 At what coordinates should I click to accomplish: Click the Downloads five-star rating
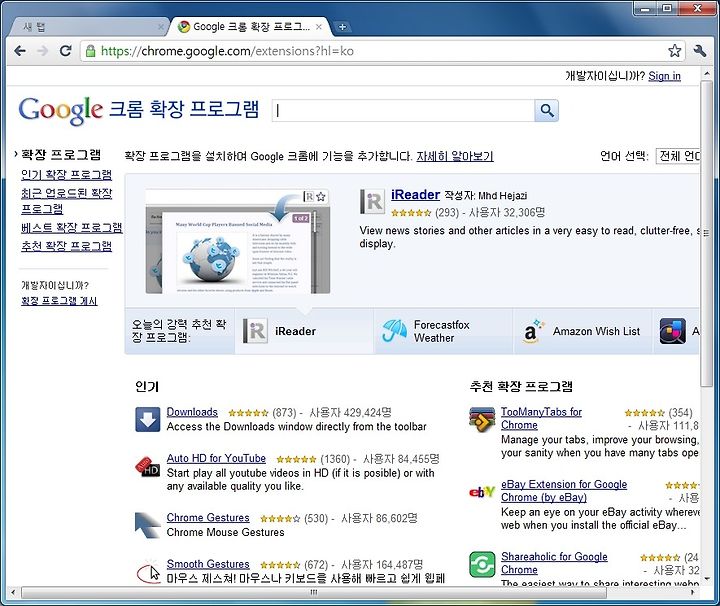click(248, 413)
